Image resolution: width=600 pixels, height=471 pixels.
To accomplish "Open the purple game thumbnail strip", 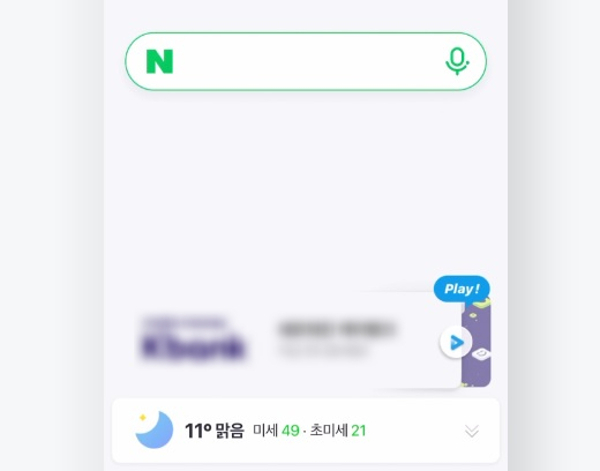I will pos(476,343).
